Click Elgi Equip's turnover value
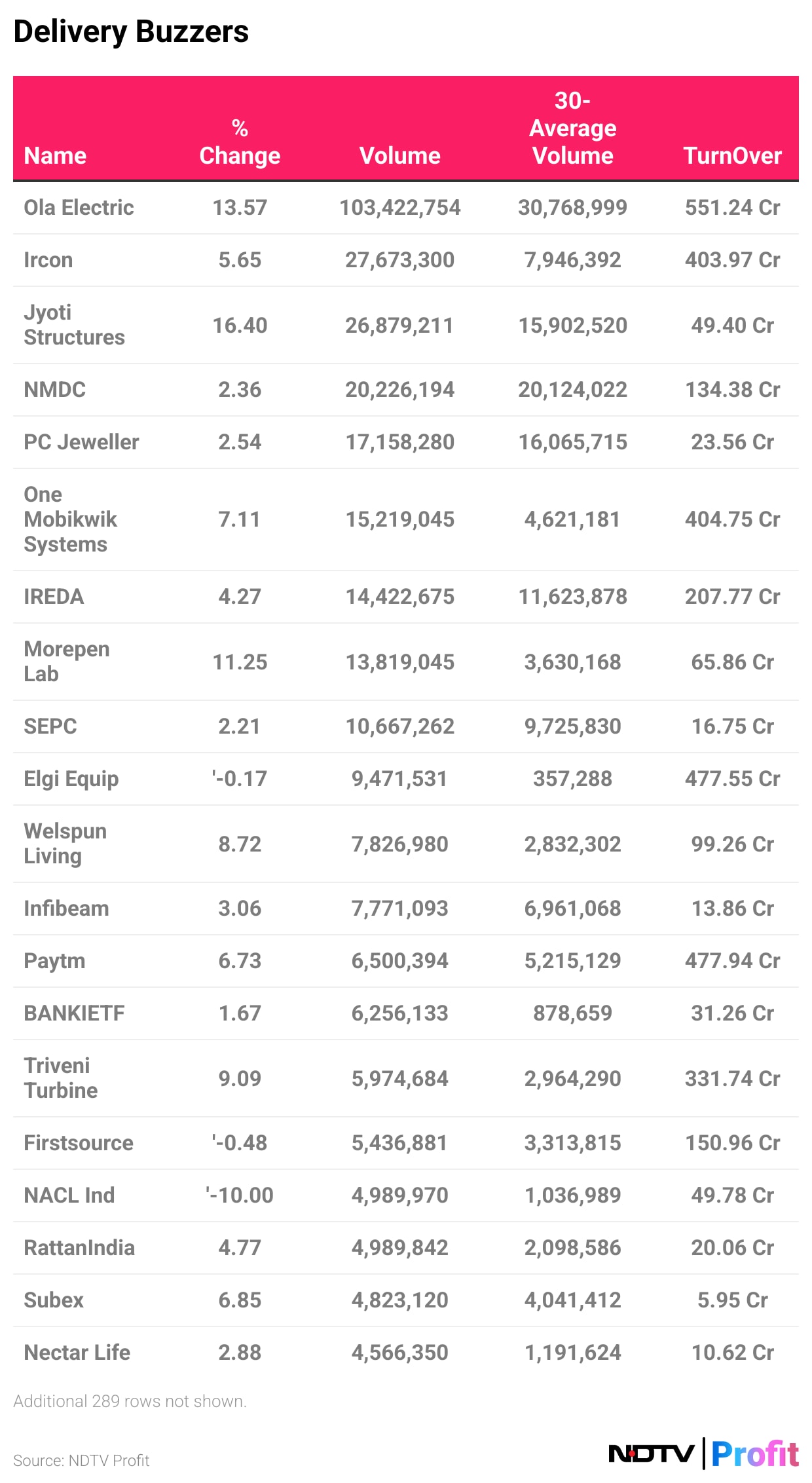812x1483 pixels. click(732, 779)
